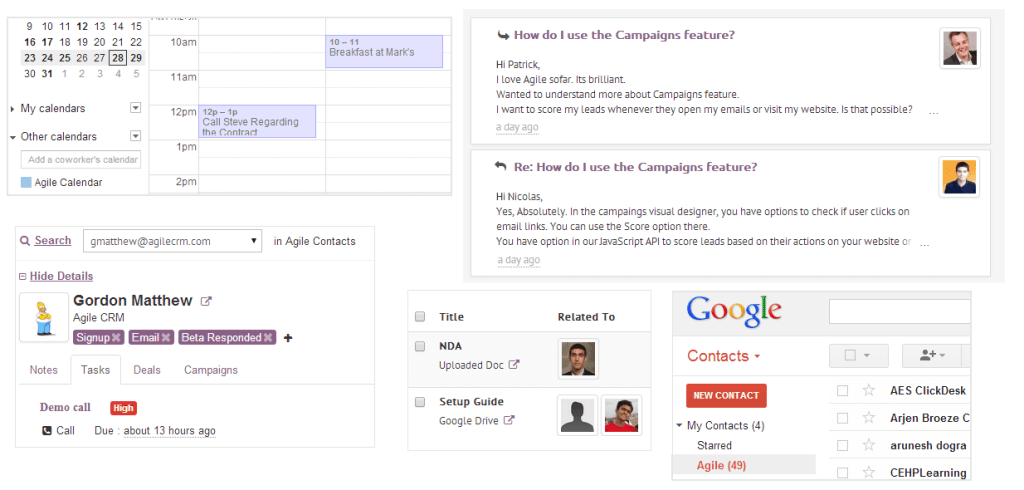
Task: Tick the Setup Guide document checkbox
Action: 420,402
